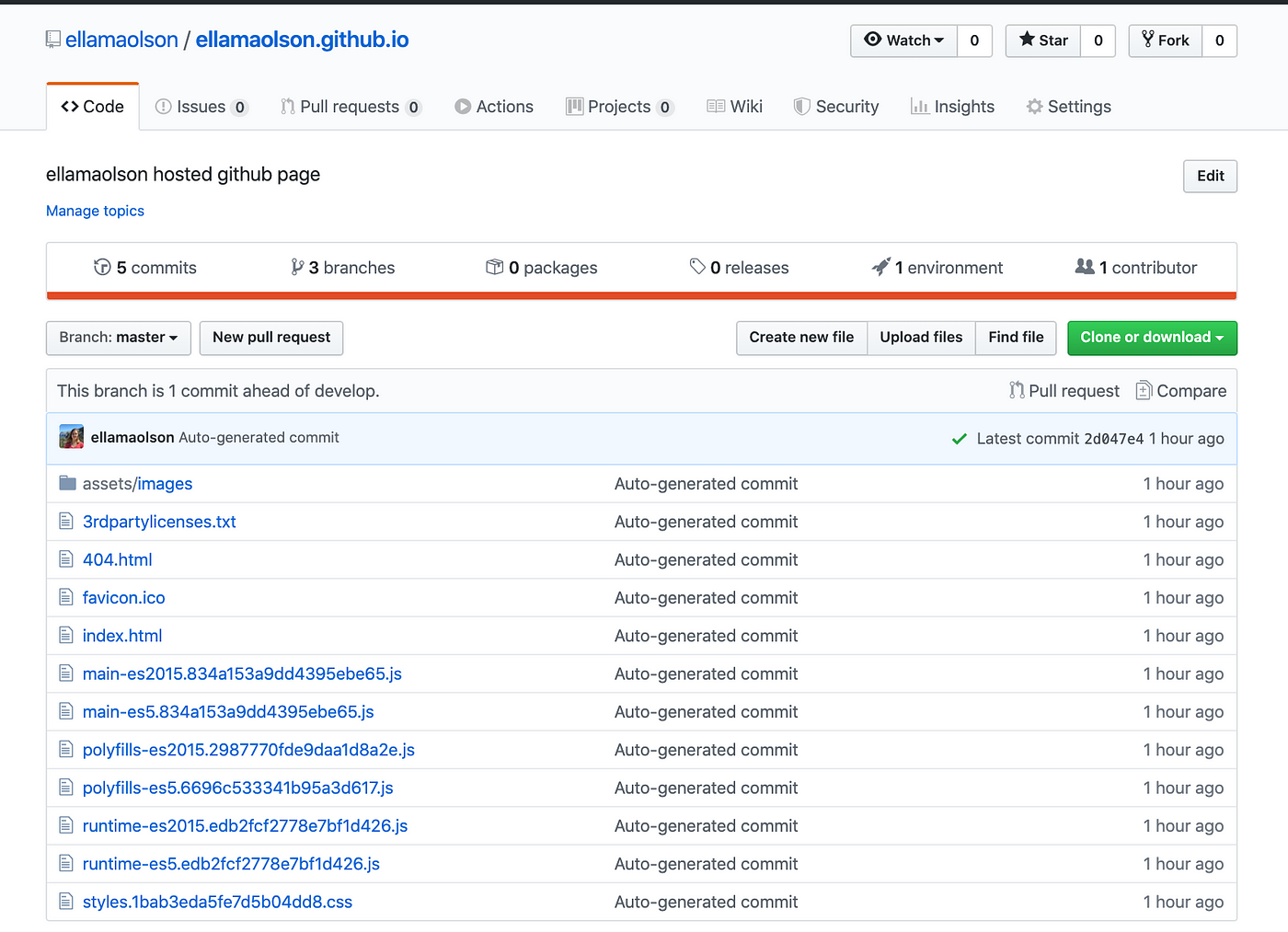Click the Manage topics link
The width and height of the screenshot is (1288, 932).
pyautogui.click(x=95, y=211)
